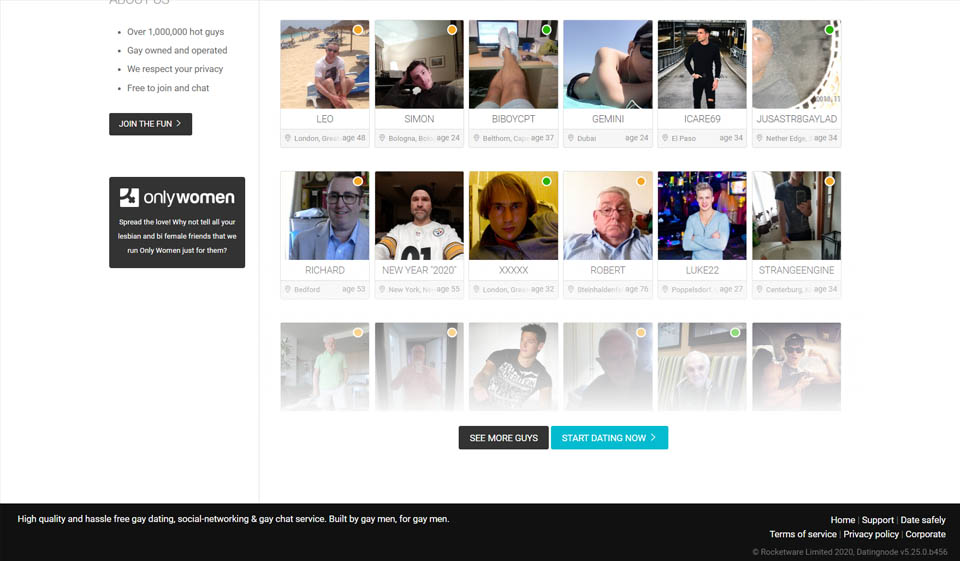Viewport: 960px width, 561px height.
Task: Open the Home footer link
Action: pyautogui.click(x=842, y=520)
